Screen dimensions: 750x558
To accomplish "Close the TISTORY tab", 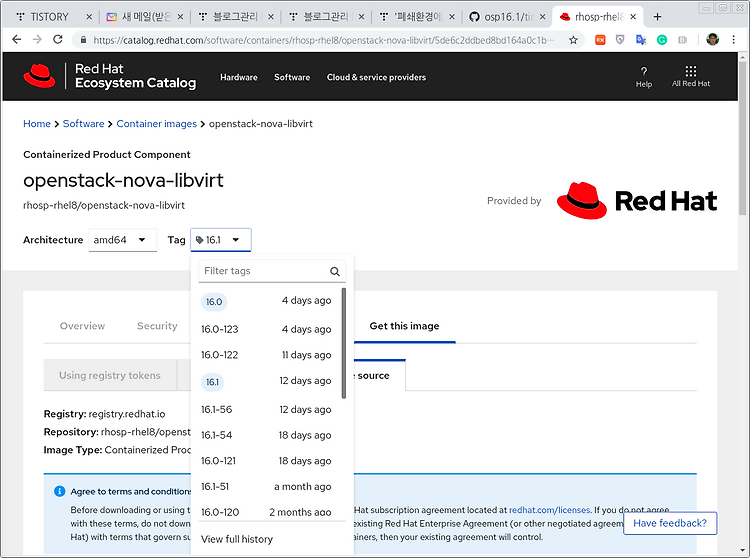I will 89,17.
